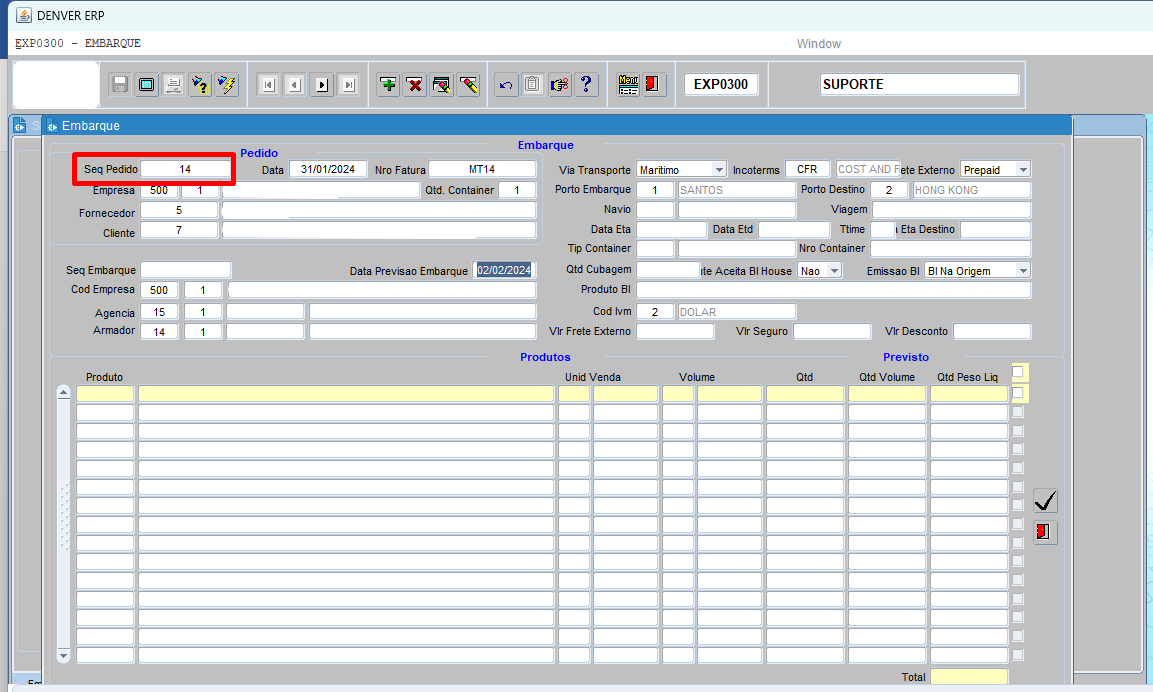Viewport: 1153px width, 692px height.
Task: Click the red door icon below the checkmark
Action: tap(1045, 532)
